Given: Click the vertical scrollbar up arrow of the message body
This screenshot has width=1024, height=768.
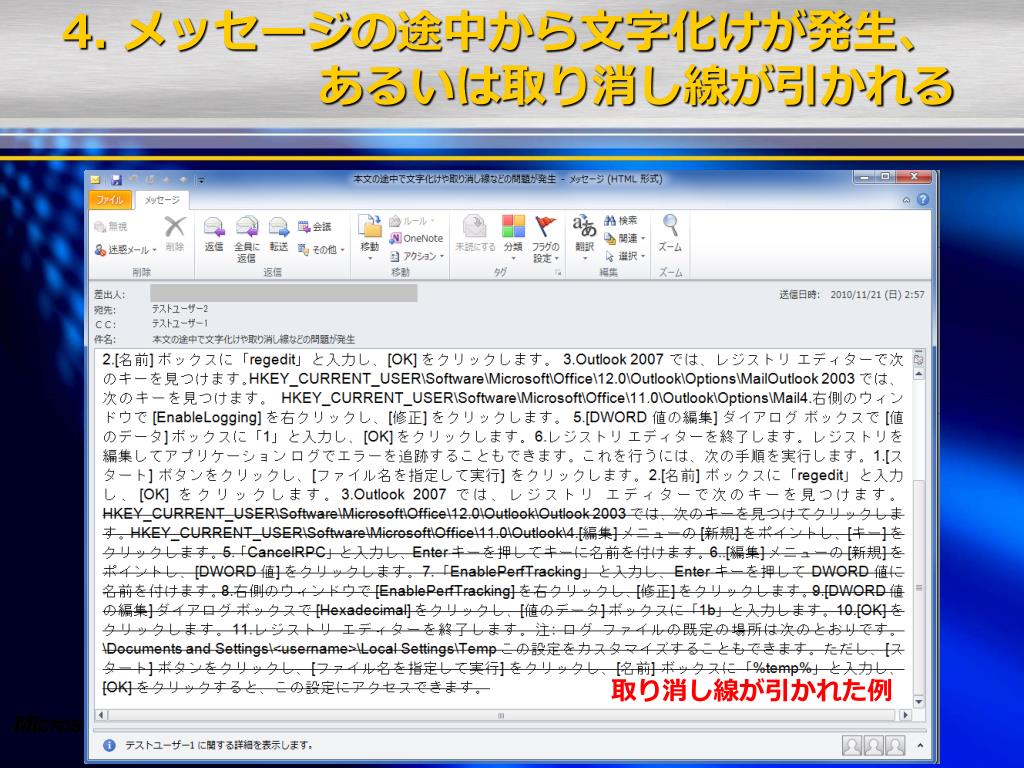Looking at the screenshot, I should point(919,374).
